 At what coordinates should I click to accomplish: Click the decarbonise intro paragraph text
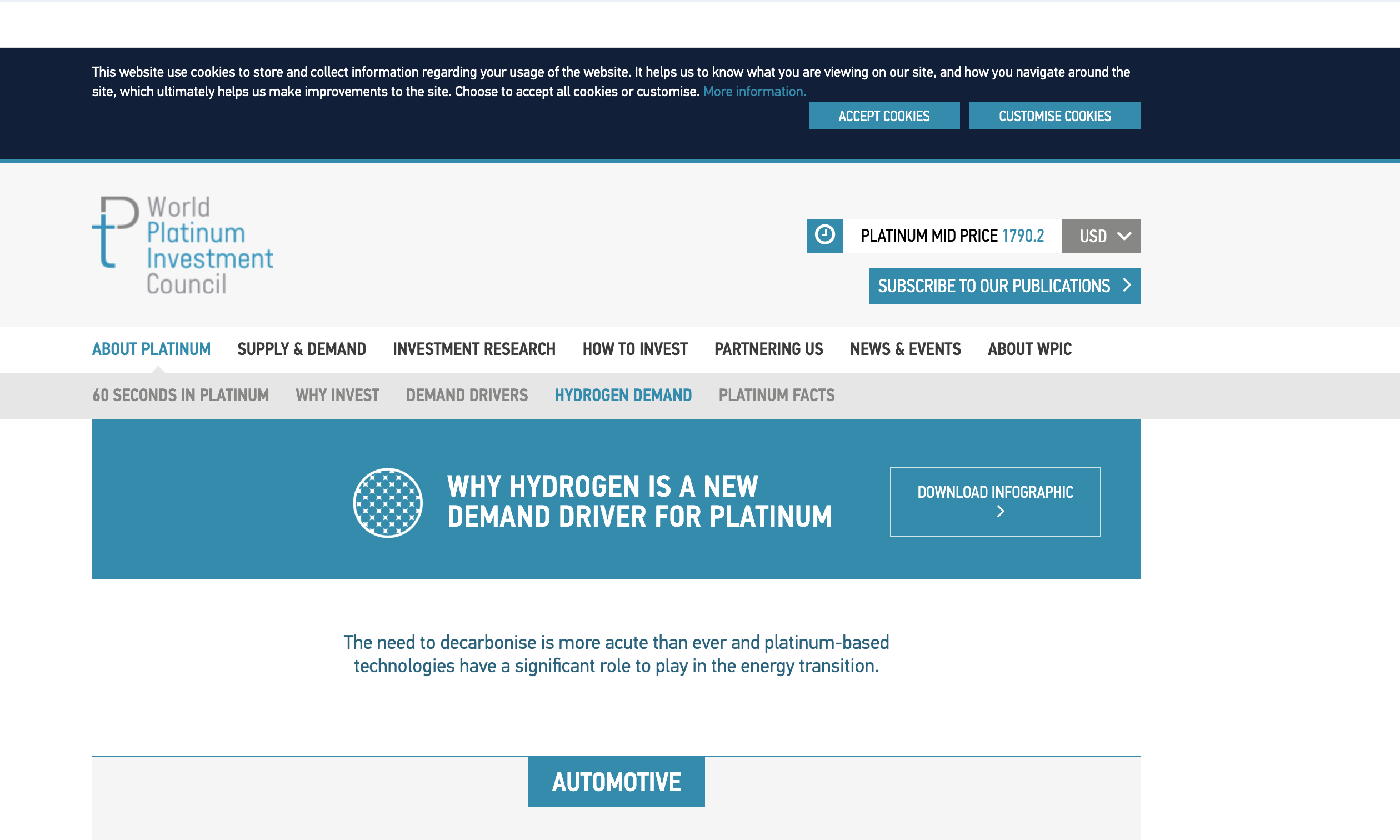616,654
